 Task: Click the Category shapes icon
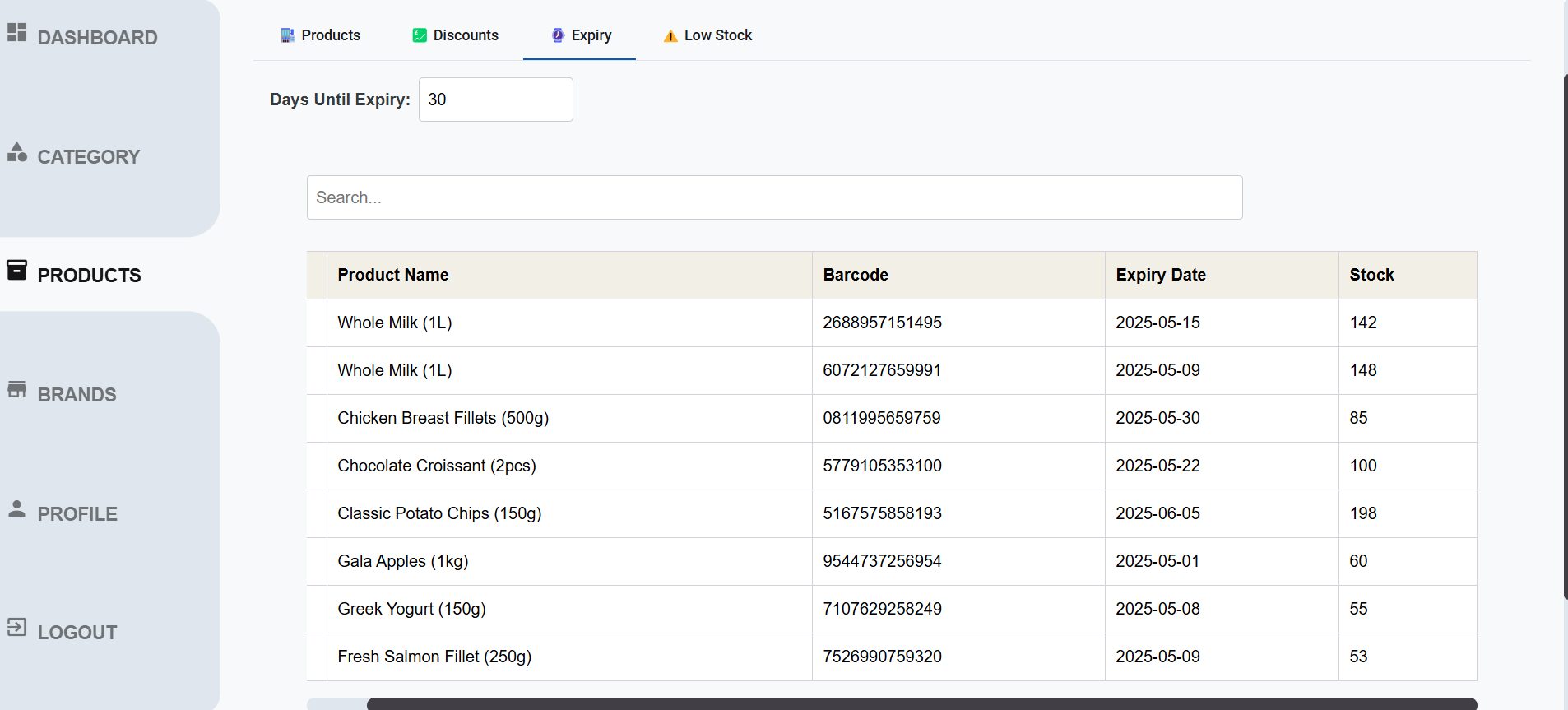[x=16, y=152]
